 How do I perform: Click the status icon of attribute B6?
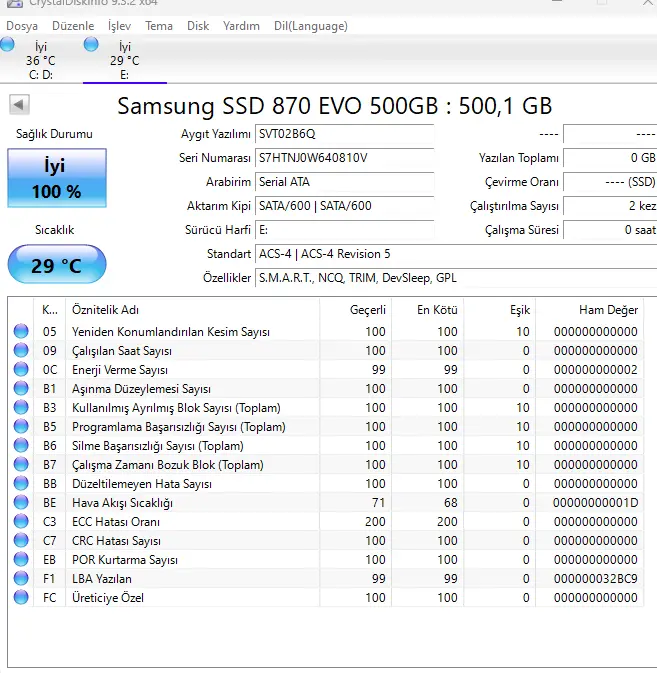click(x=21, y=445)
